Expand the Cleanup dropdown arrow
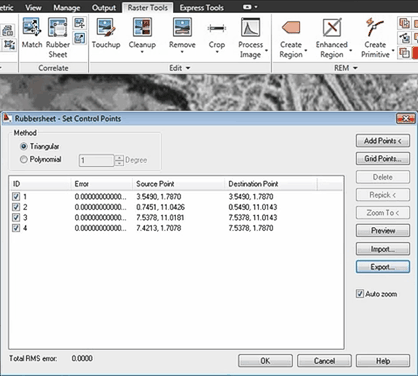Viewport: 418px width, 376px height. (x=142, y=52)
